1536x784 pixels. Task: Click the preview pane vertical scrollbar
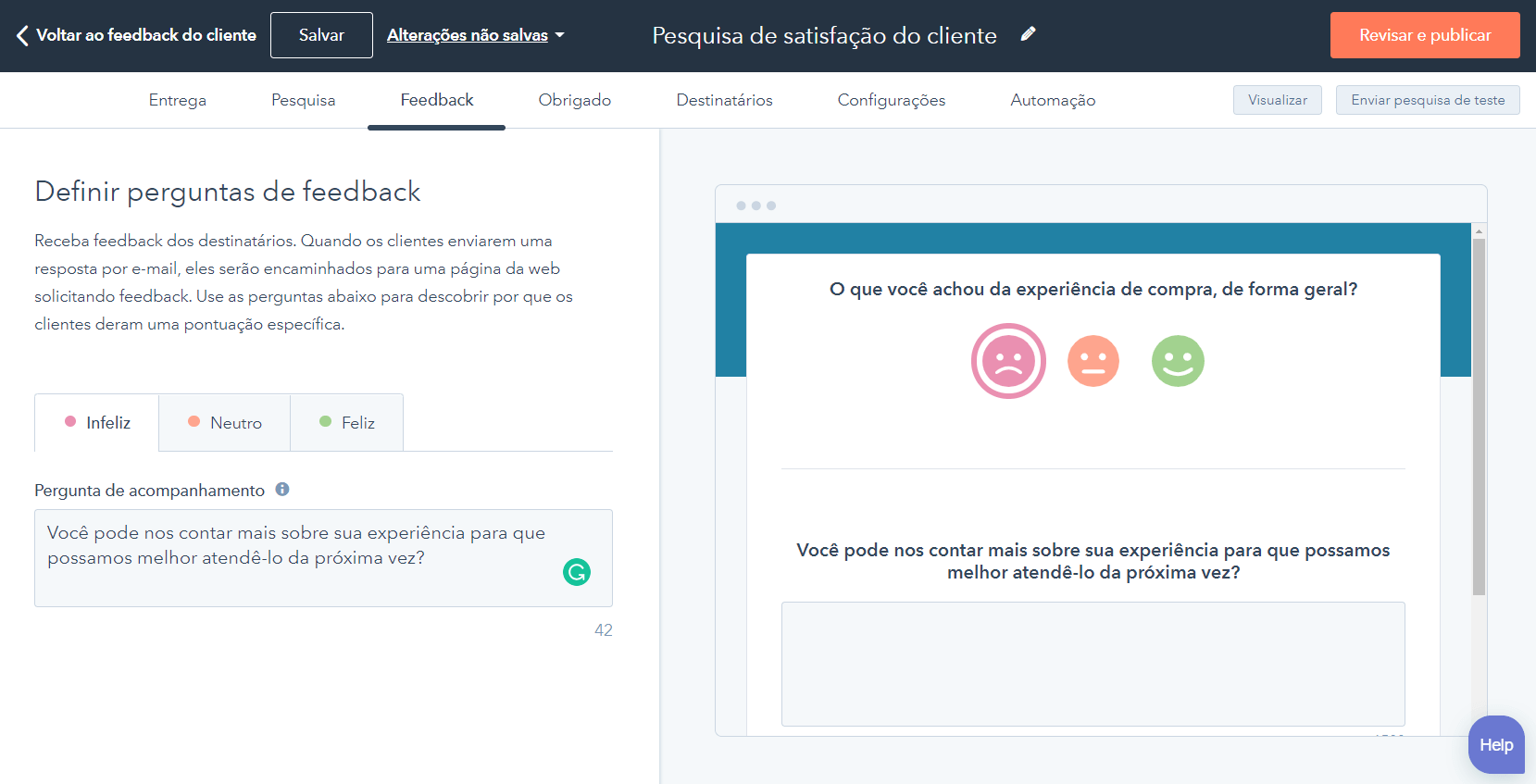coord(1479,417)
